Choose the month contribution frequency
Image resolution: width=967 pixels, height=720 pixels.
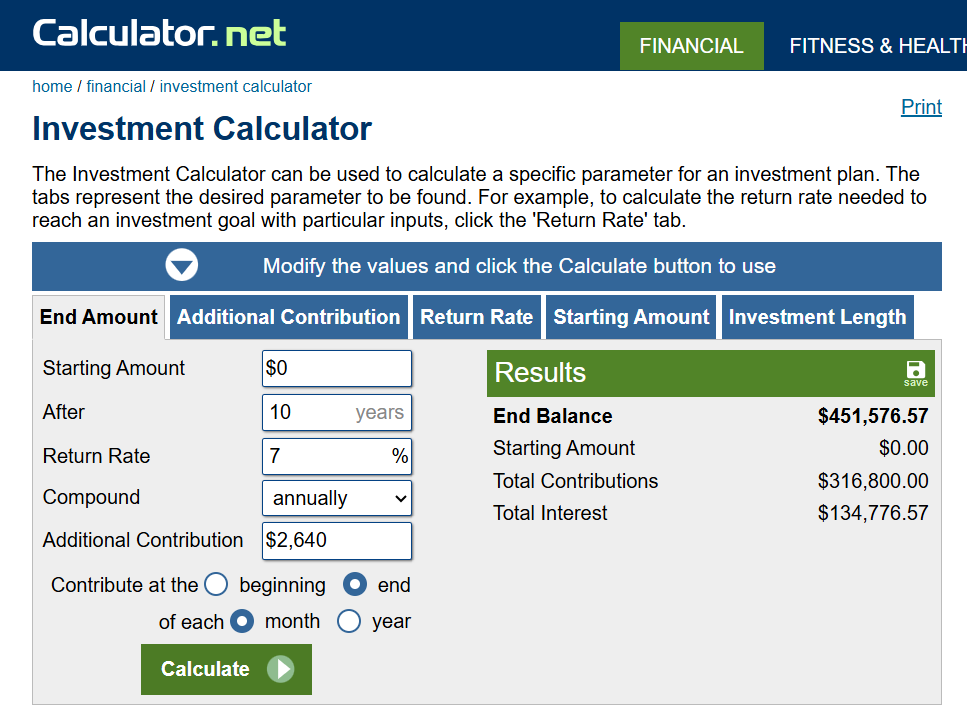pos(242,621)
